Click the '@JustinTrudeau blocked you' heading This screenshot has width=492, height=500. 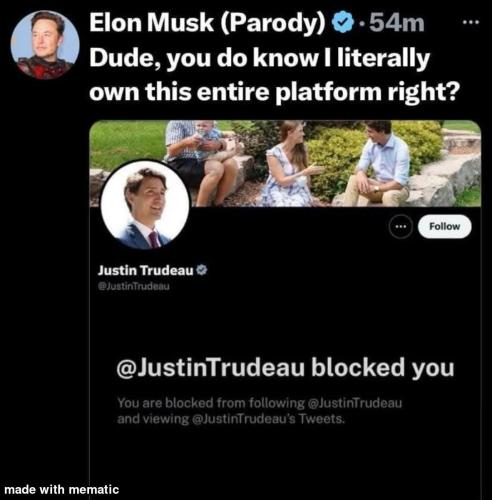285,367
